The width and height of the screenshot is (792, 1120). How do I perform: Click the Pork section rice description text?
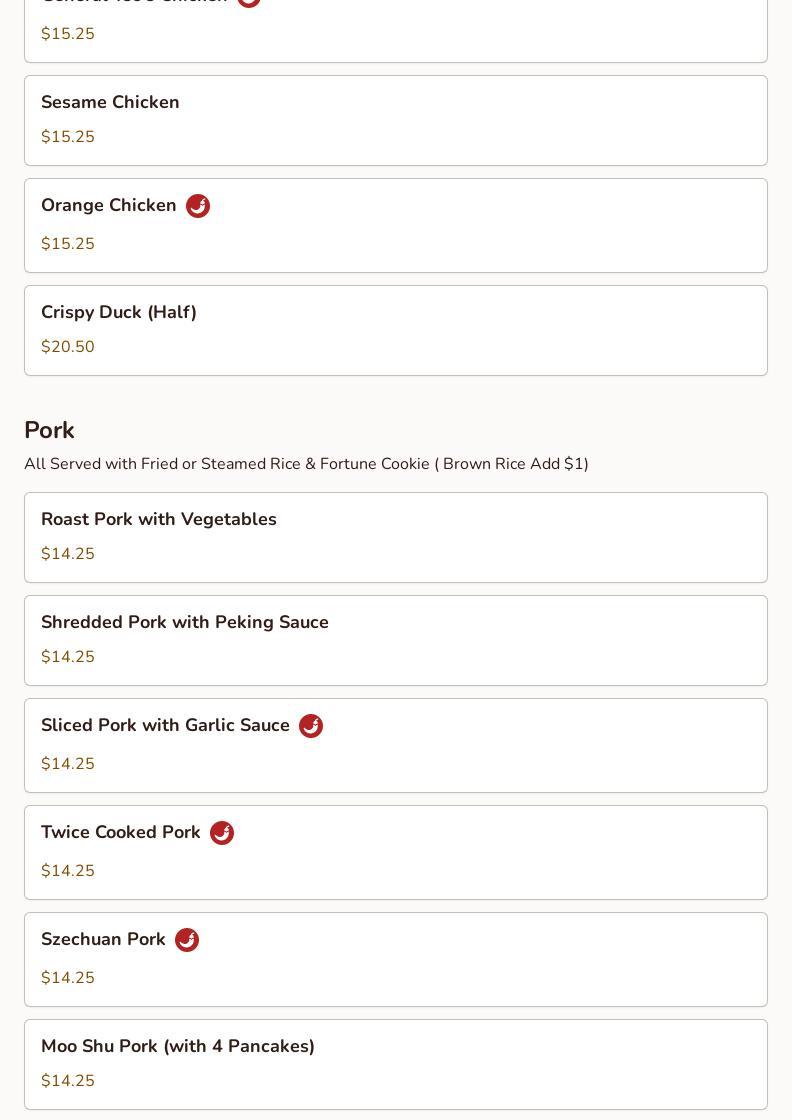click(x=306, y=464)
